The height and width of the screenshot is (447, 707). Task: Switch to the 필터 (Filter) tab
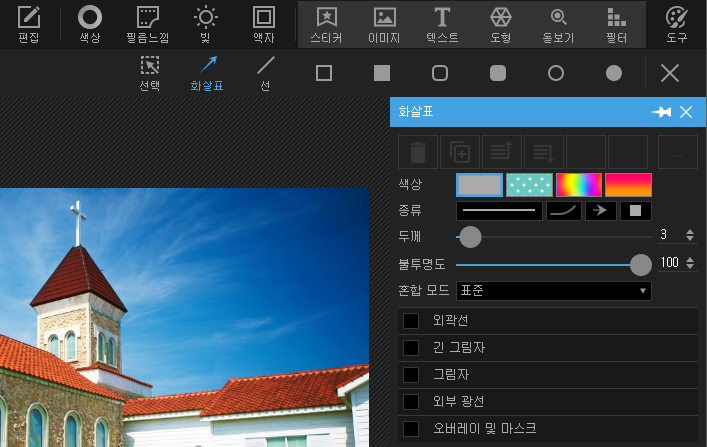(616, 24)
